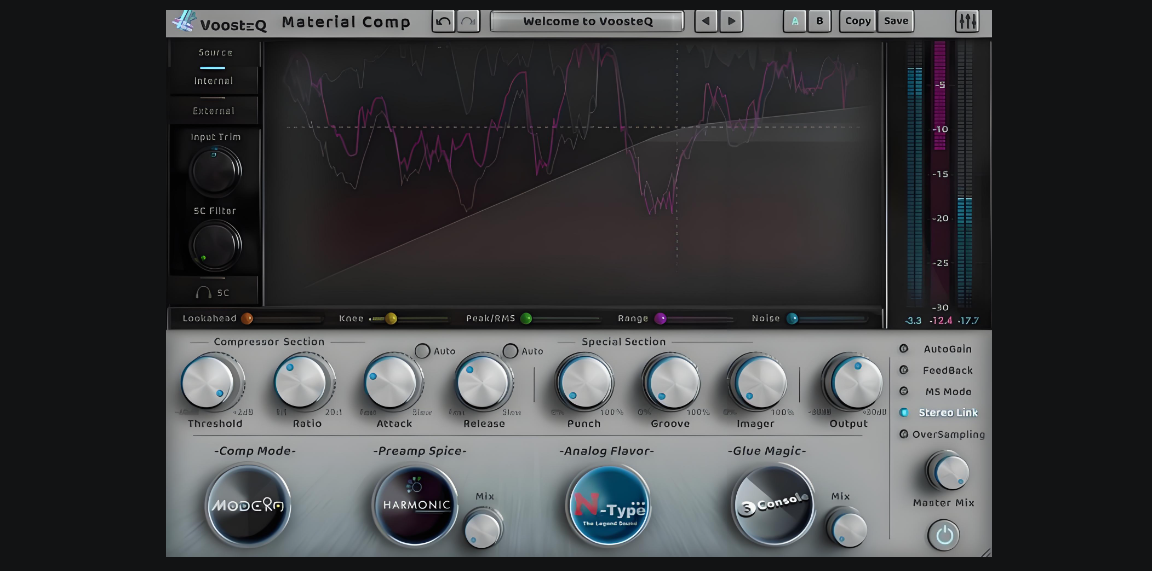Screen dimensions: 1152x571
Task: Click the Harmonic Preamp Spice selector
Action: pos(415,505)
